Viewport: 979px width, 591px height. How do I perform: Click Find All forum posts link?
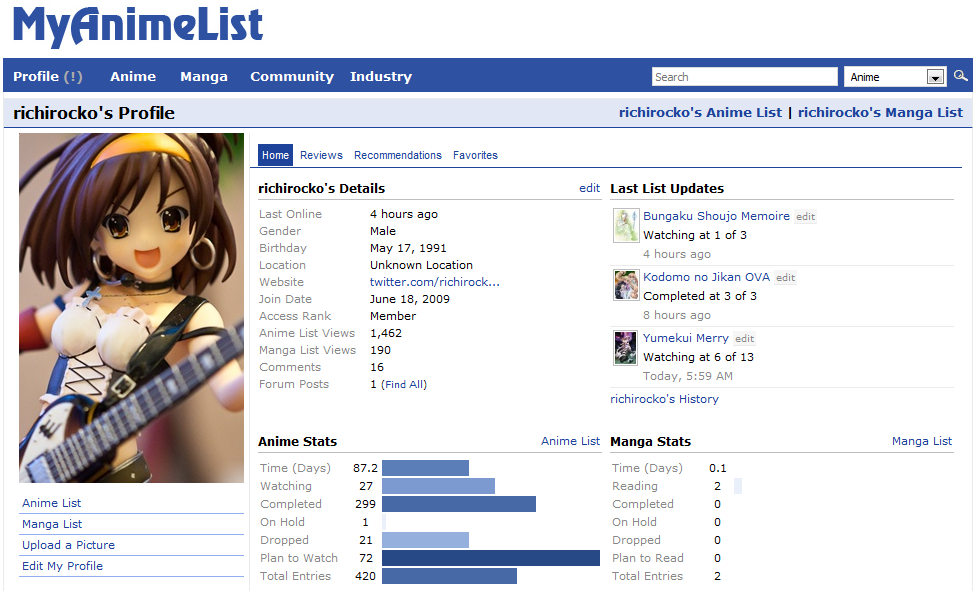click(405, 384)
